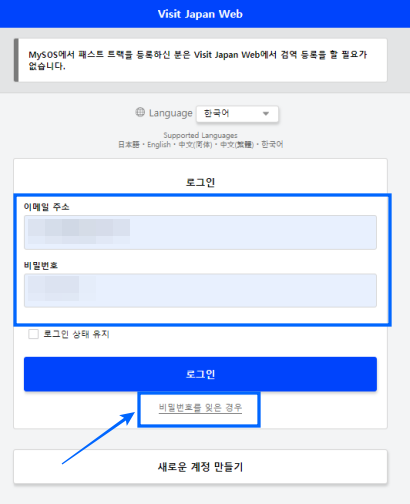This screenshot has height=504, width=410.
Task: Click the 中文(繁體) supported language text
Action: point(237,145)
